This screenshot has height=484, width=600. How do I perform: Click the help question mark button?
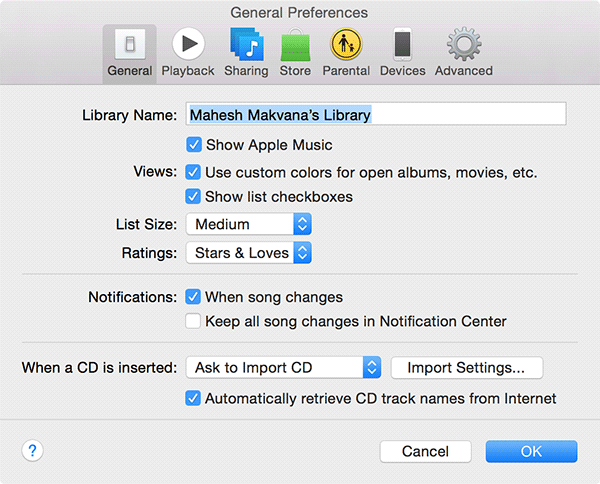tap(33, 451)
